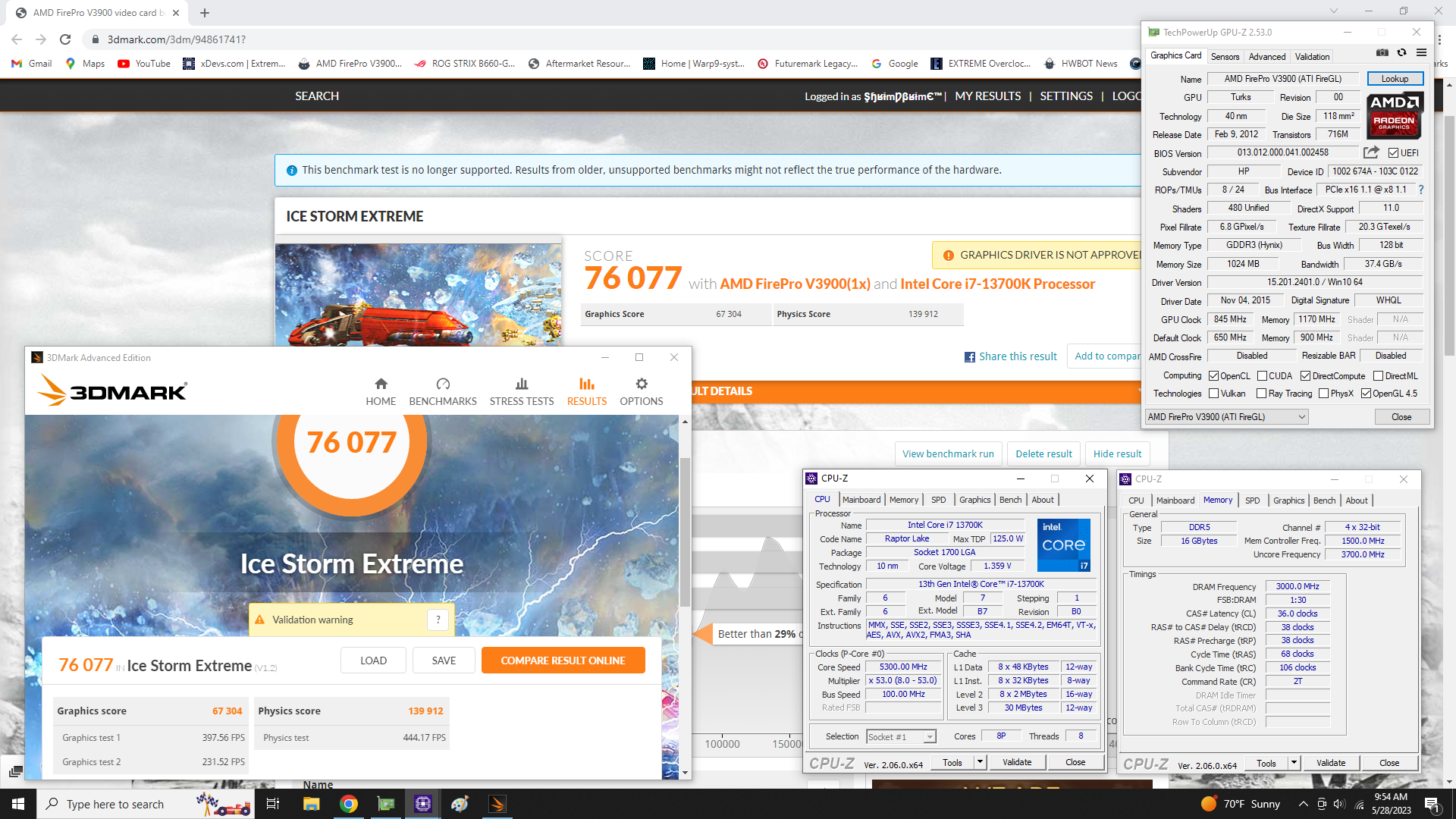The image size is (1456, 819).
Task: Switch to CPU-Z on taskbar
Action: coord(422,804)
